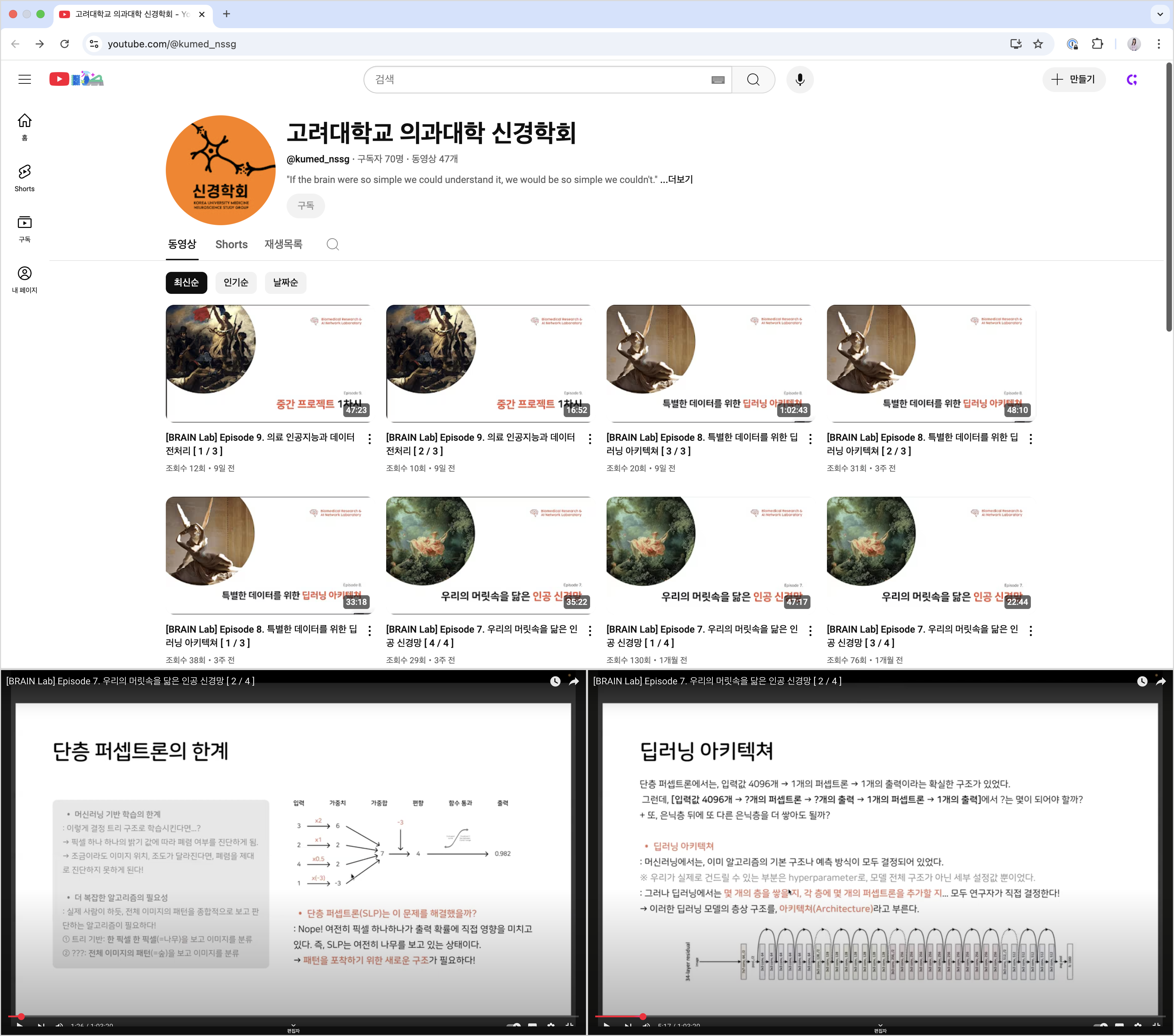1174x1036 pixels.
Task: Open a new browser tab
Action: pos(226,14)
